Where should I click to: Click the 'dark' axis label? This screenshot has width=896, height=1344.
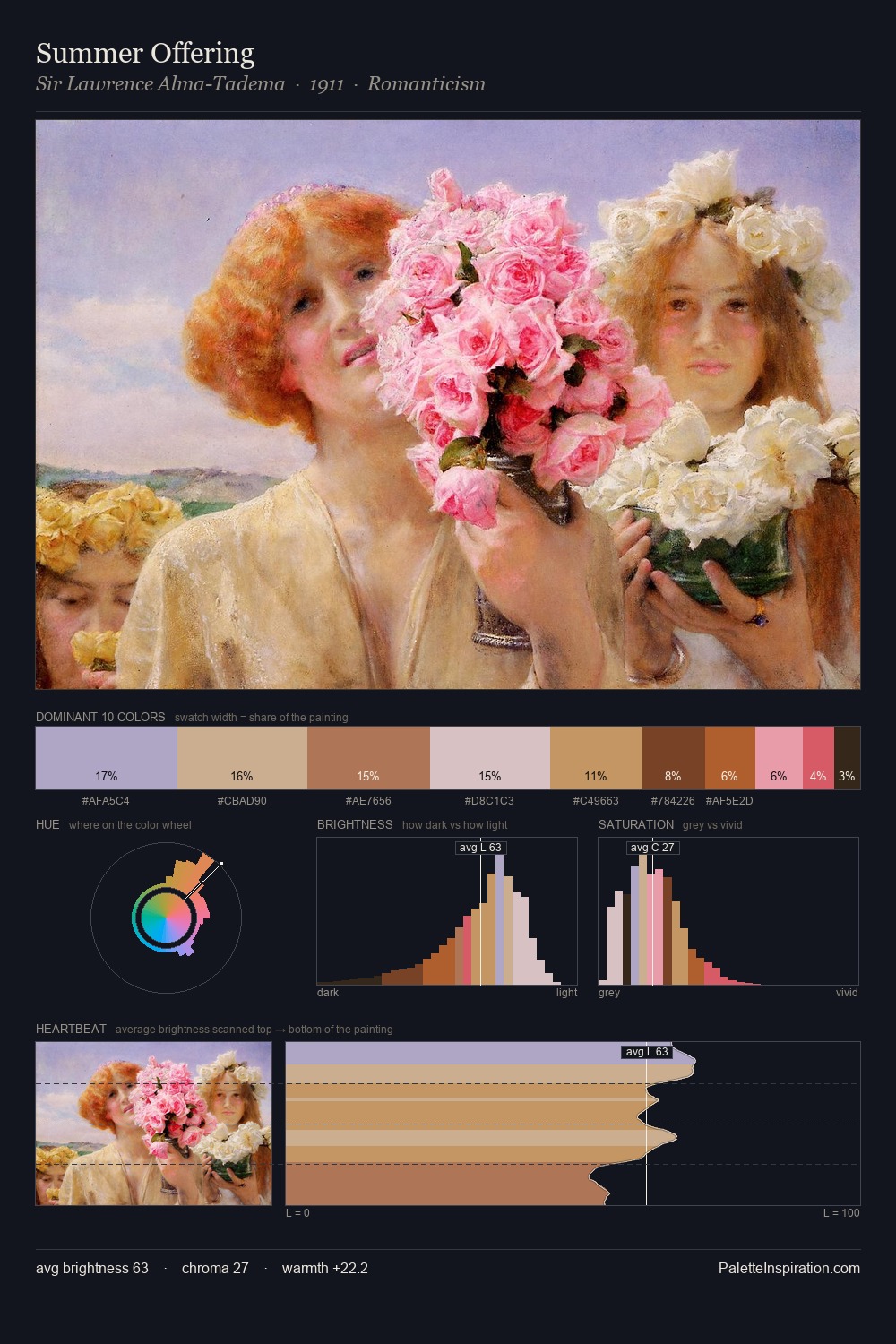(x=328, y=993)
